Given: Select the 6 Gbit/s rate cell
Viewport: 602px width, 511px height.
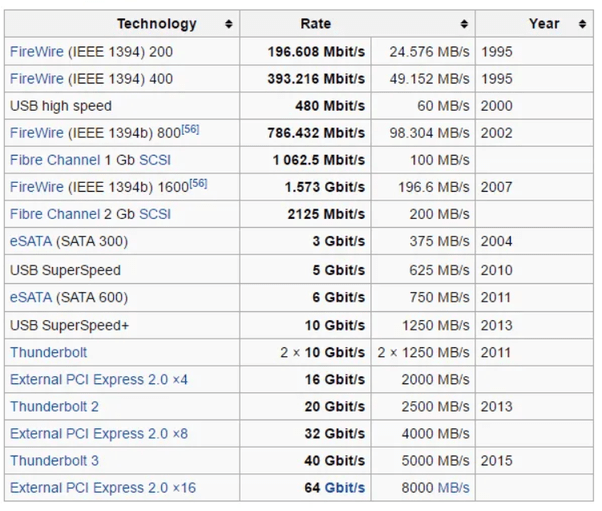Looking at the screenshot, I should click(306, 298).
